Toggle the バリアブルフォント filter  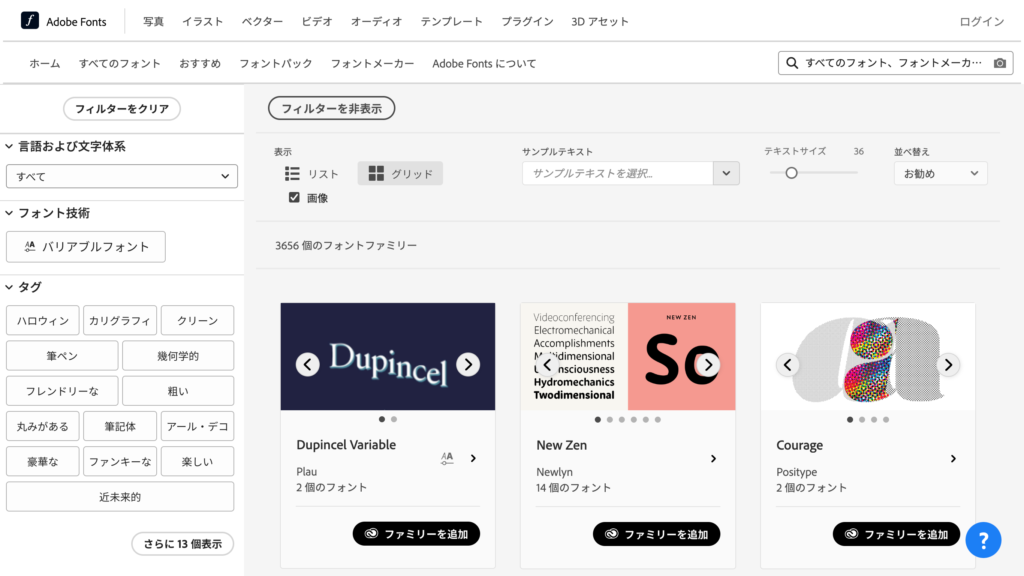click(85, 246)
